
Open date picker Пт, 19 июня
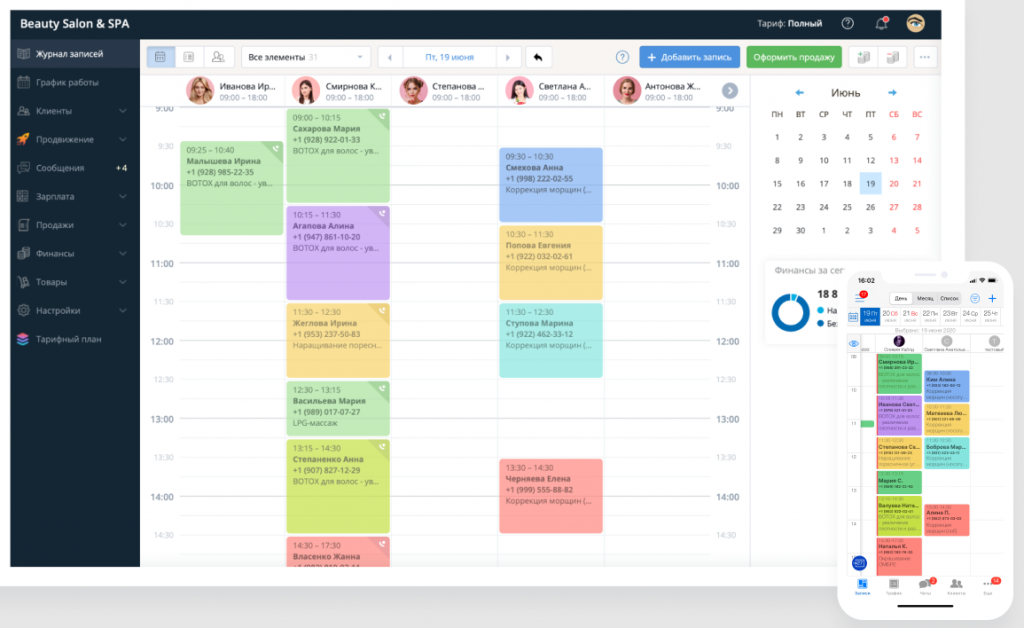tap(449, 57)
